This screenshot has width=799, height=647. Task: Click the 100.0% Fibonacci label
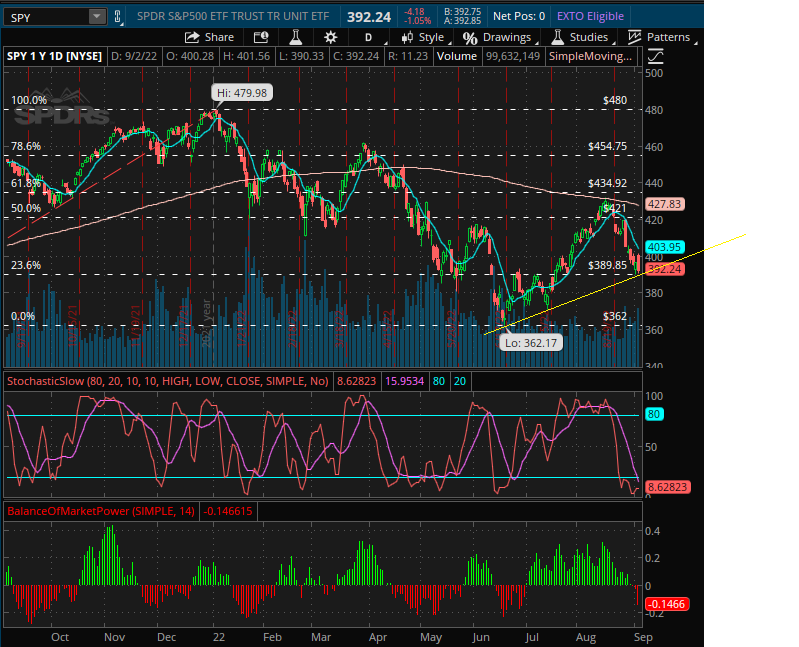click(29, 100)
